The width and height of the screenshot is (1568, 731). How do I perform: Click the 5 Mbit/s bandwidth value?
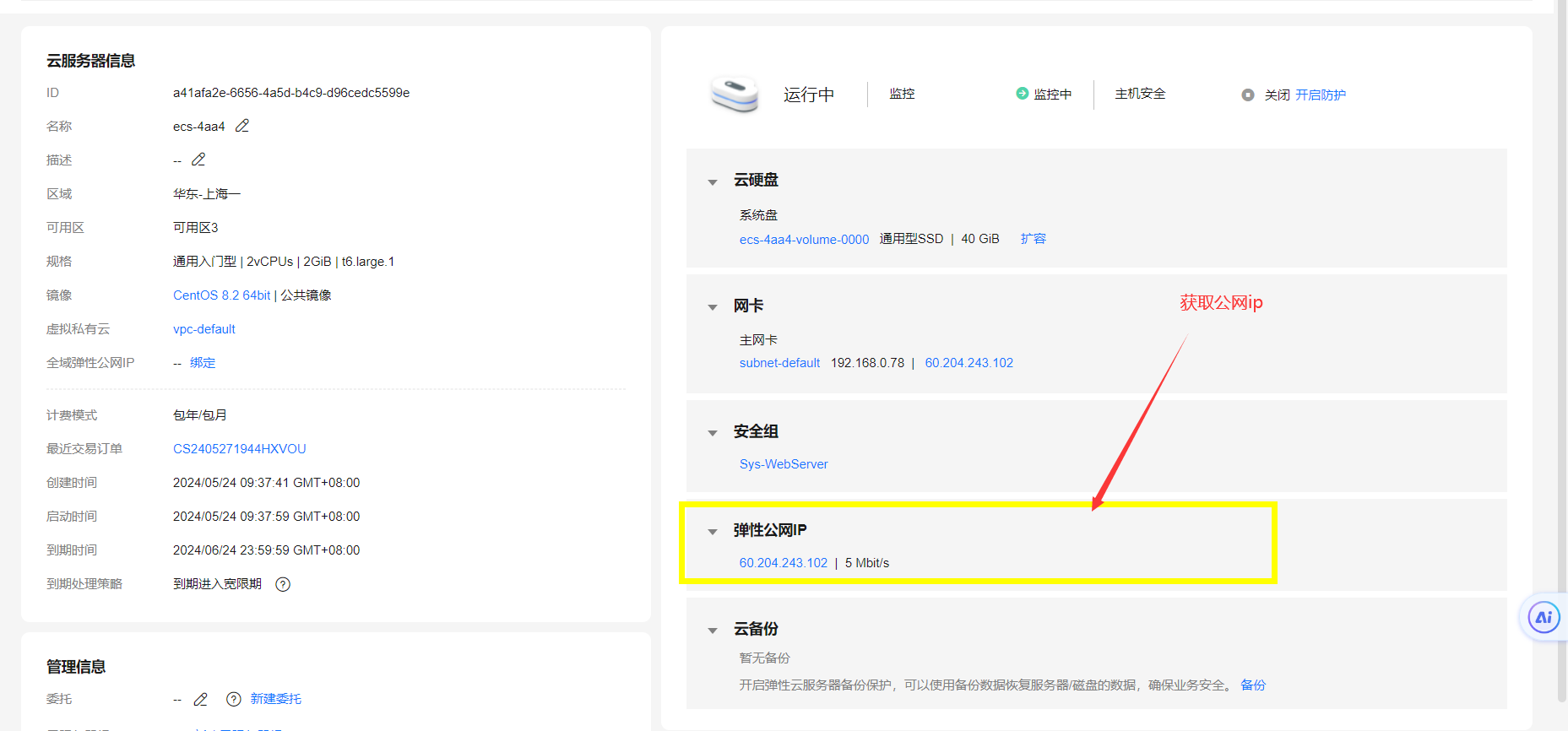point(867,563)
